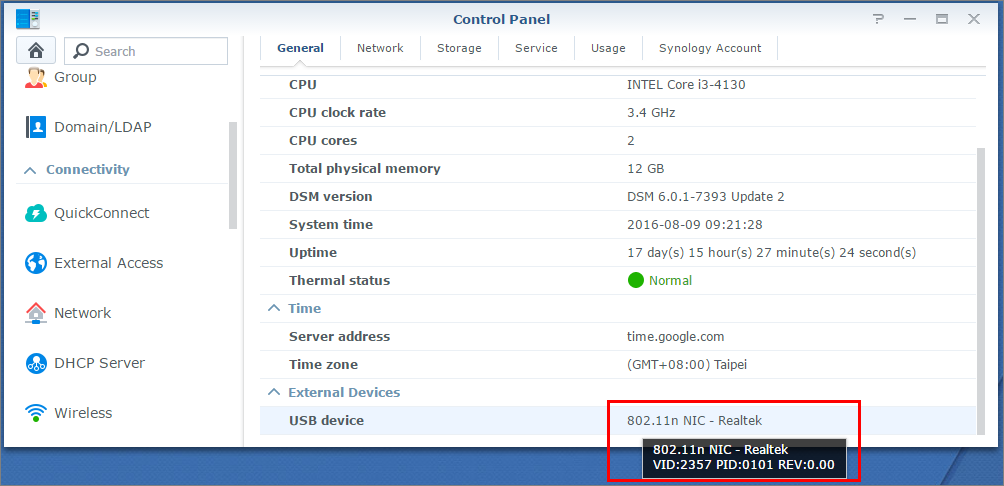The height and width of the screenshot is (486, 1004).
Task: Select the Domain/LDAP sidebar label
Action: click(103, 127)
